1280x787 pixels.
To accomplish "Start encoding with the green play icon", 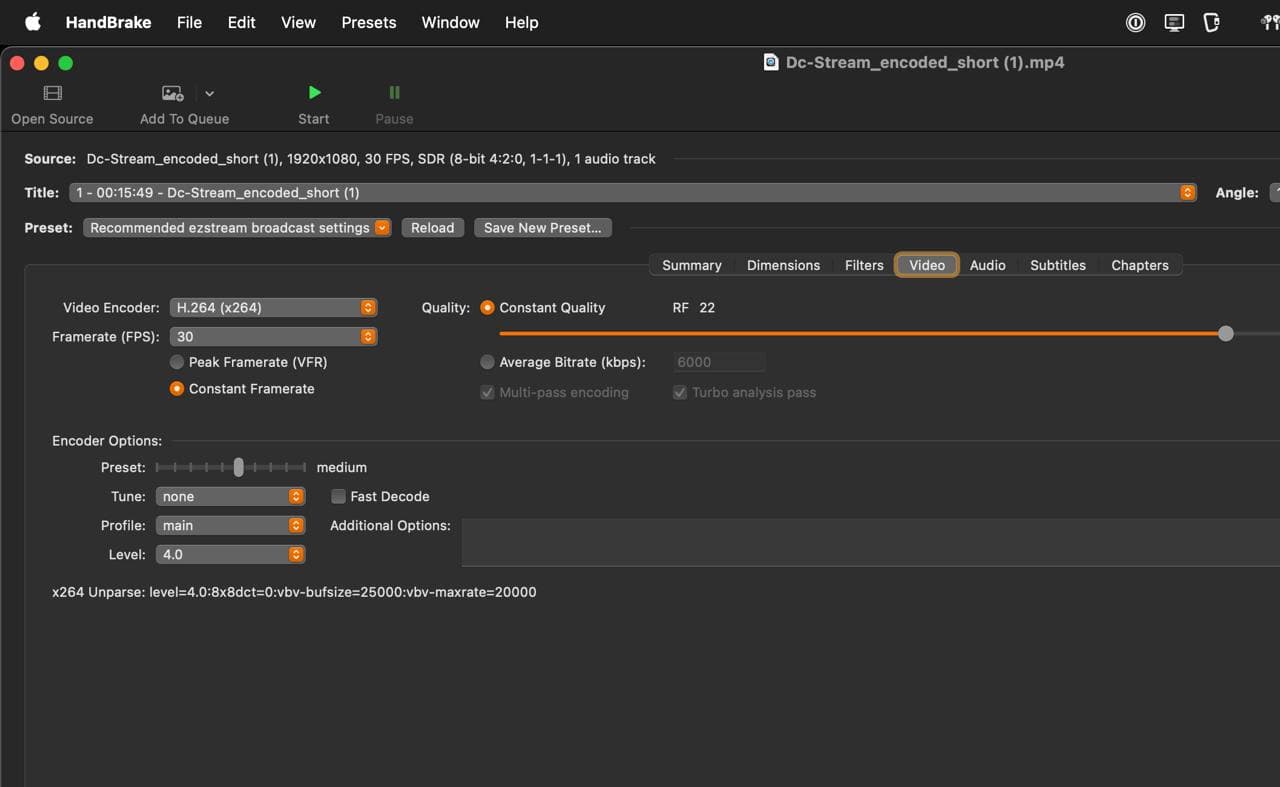I will [x=314, y=93].
